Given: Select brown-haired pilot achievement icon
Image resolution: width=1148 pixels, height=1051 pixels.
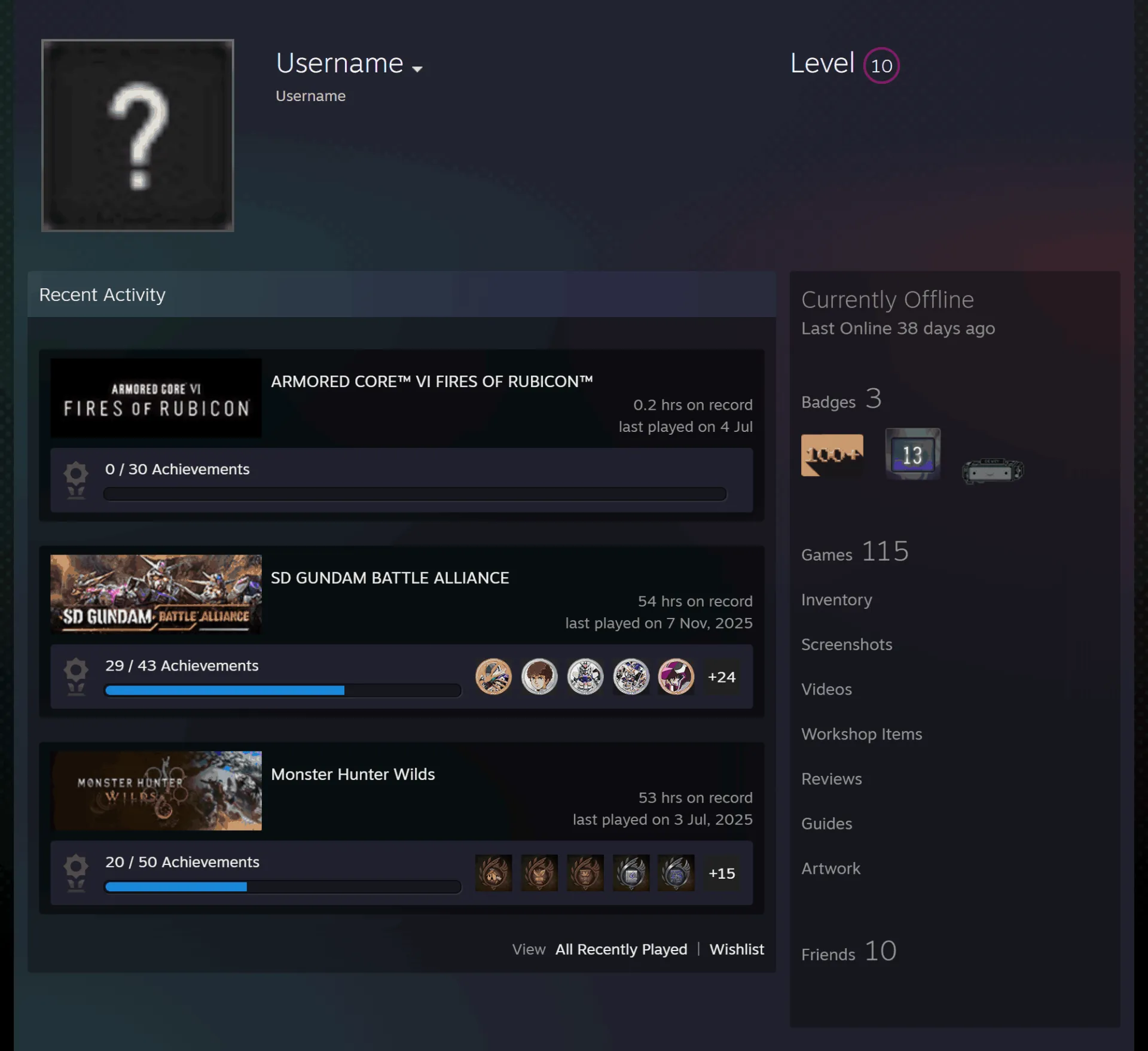Looking at the screenshot, I should (539, 677).
